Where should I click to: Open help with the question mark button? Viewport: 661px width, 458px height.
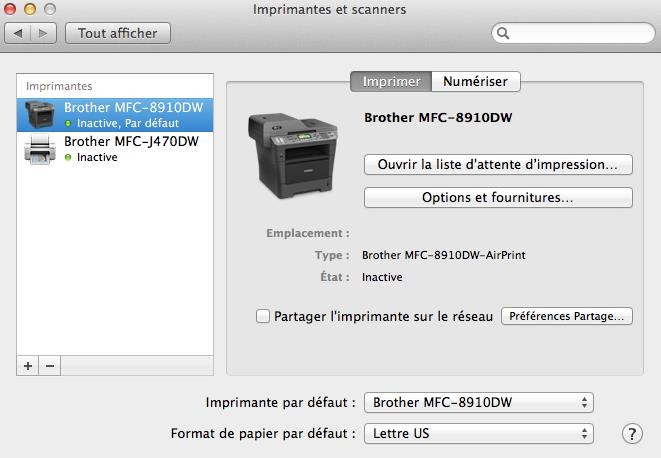pos(632,434)
